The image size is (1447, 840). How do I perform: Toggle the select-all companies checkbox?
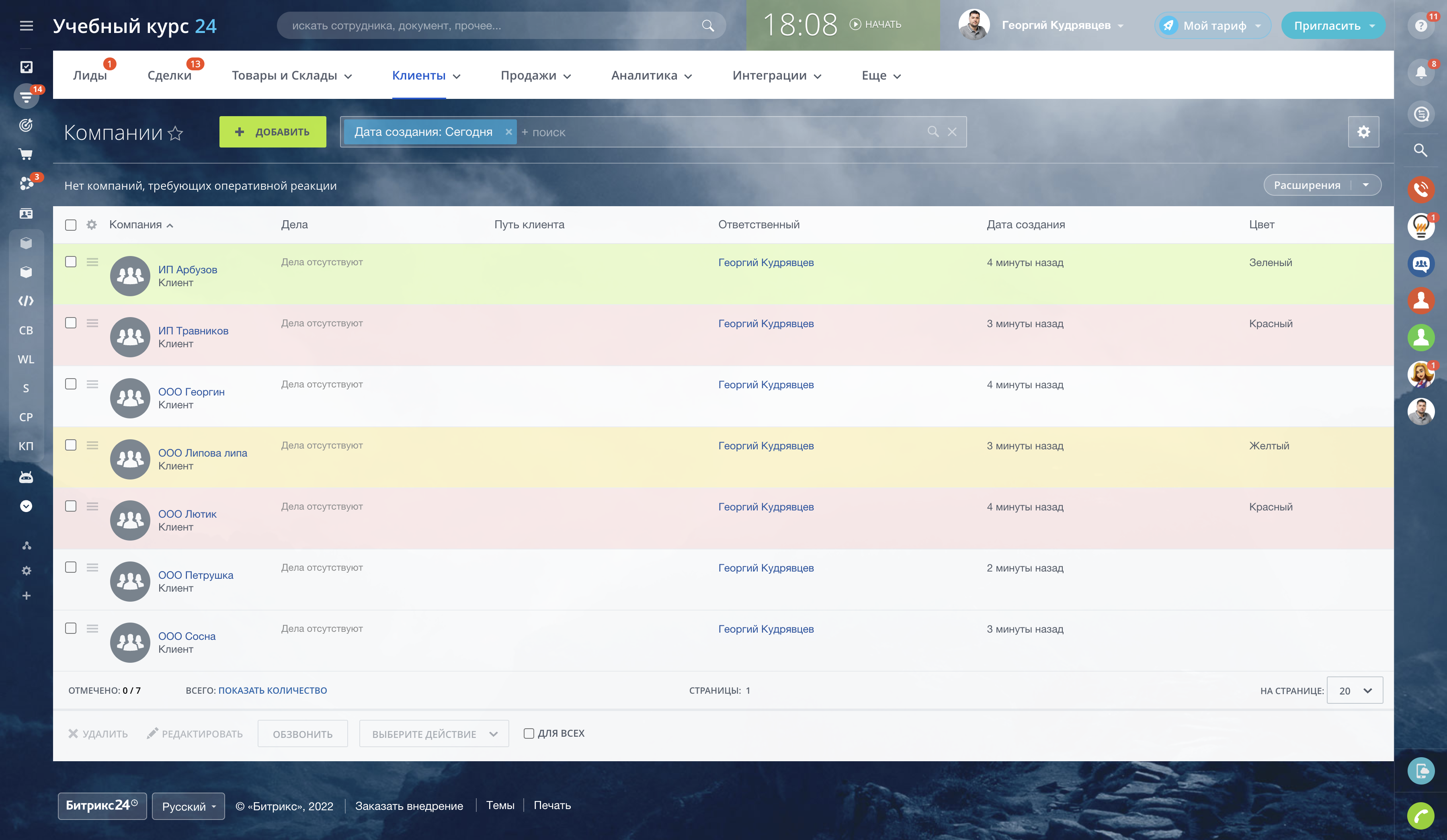point(71,225)
